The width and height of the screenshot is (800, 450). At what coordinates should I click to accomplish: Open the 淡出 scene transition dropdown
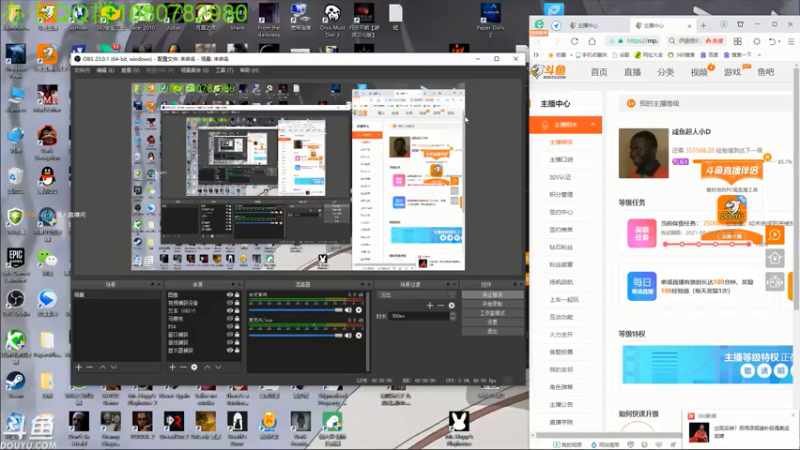pyautogui.click(x=416, y=295)
